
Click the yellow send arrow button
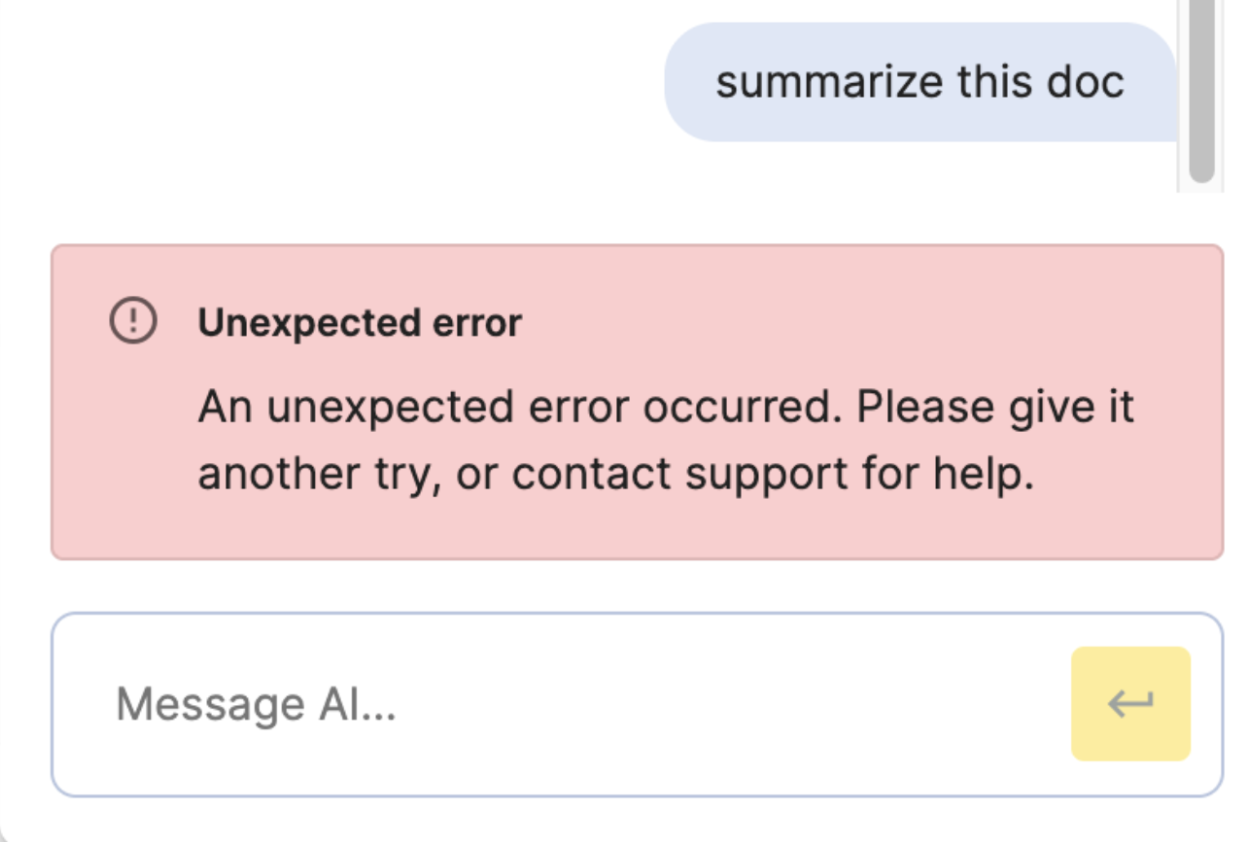[x=1130, y=704]
